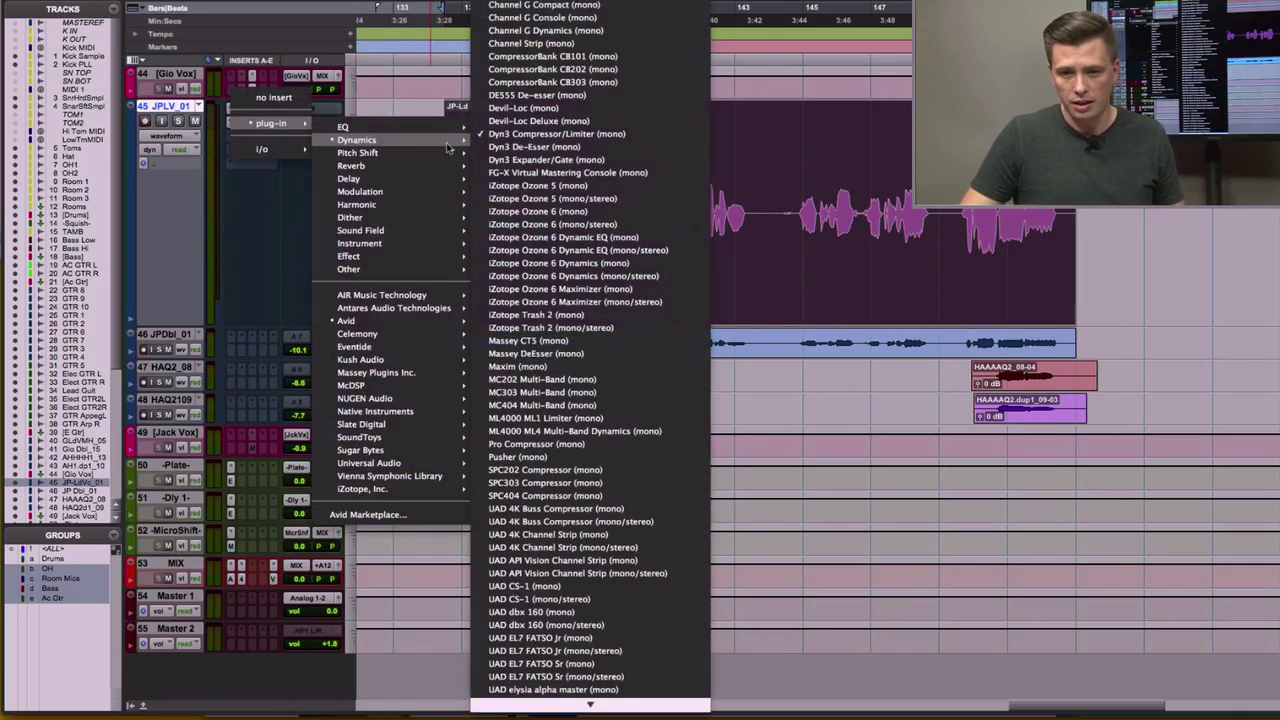Viewport: 1280px width, 720px height.
Task: Open the i/o insert submenu
Action: tap(262, 150)
